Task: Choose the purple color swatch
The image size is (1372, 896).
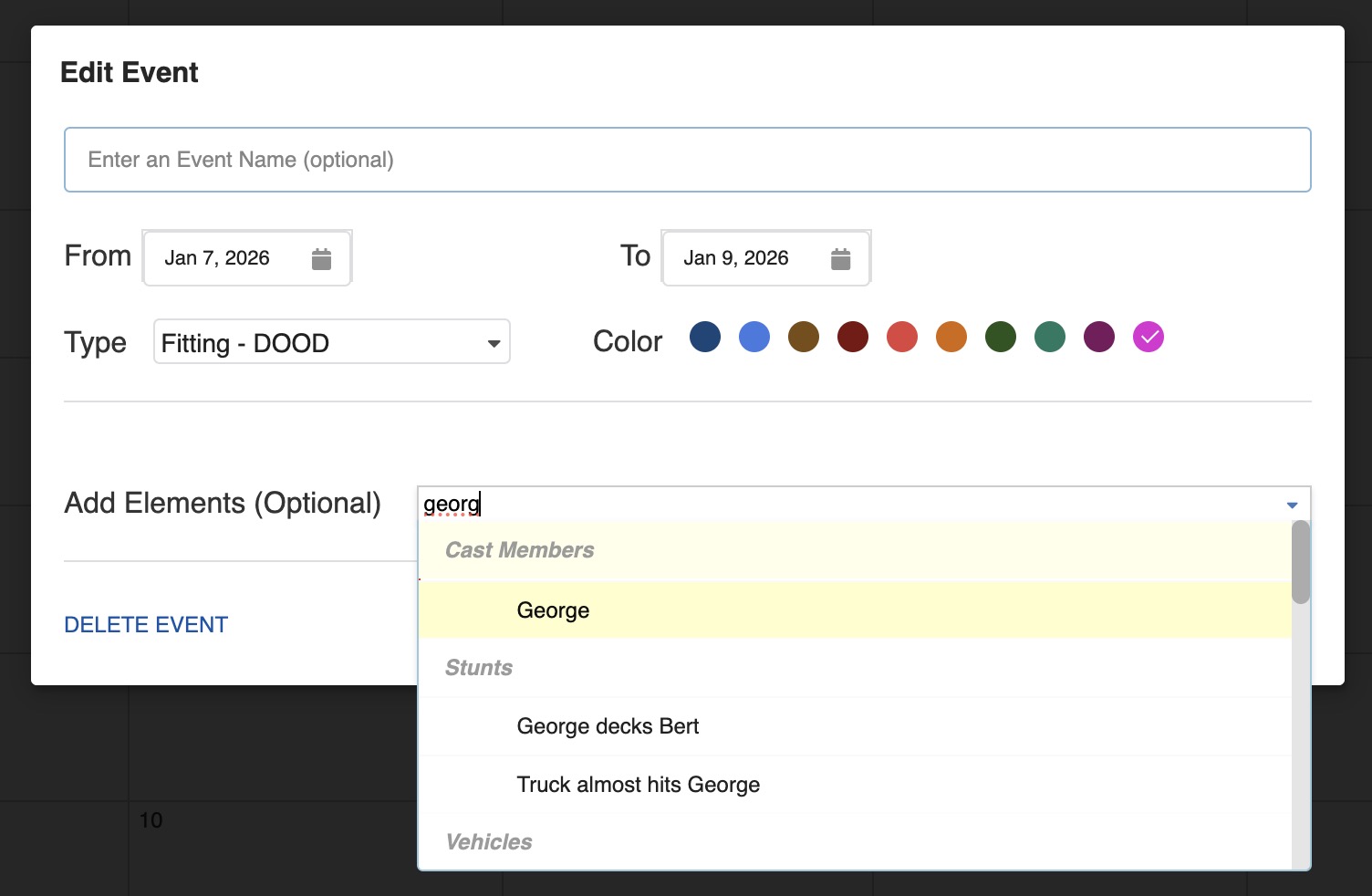Action: tap(1099, 337)
